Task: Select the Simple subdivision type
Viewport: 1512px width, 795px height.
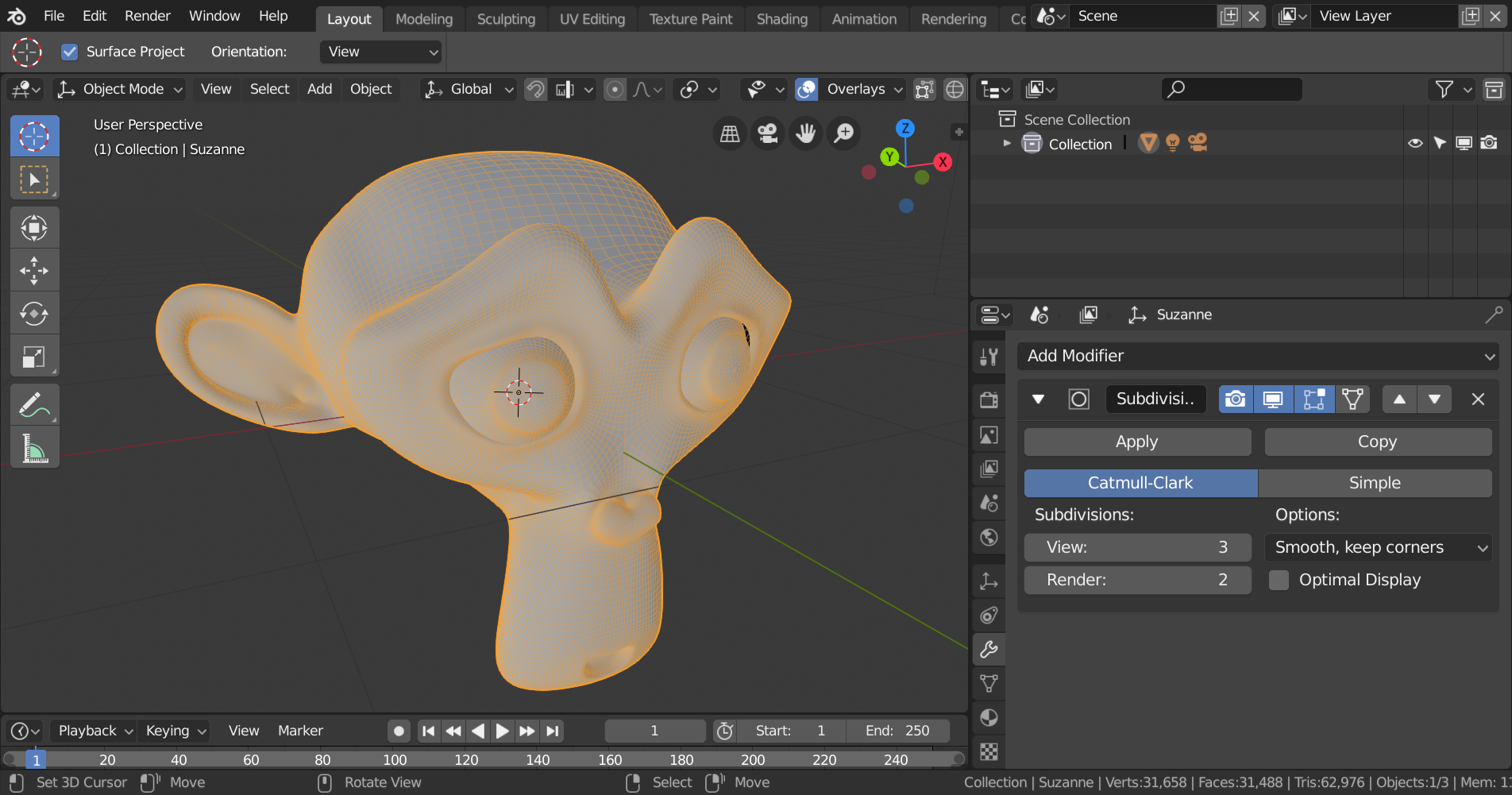Action: click(x=1375, y=483)
